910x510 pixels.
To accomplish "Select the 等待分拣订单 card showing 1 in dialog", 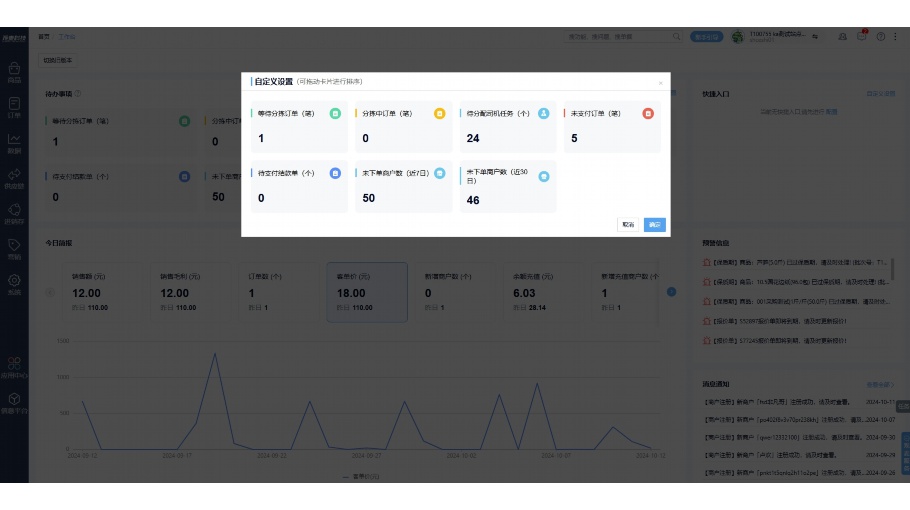I will [x=299, y=126].
